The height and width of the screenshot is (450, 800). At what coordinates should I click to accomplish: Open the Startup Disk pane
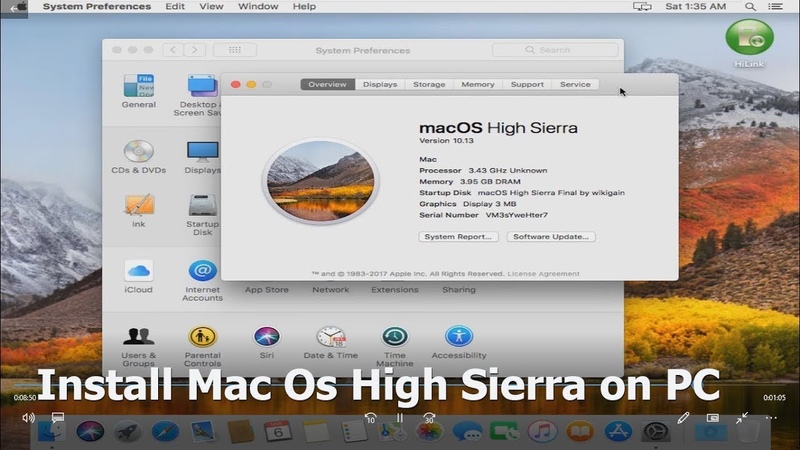pos(203,214)
